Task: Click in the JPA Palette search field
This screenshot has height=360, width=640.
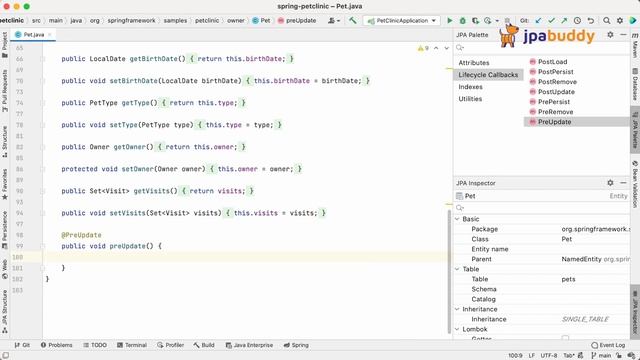Action: [x=541, y=48]
